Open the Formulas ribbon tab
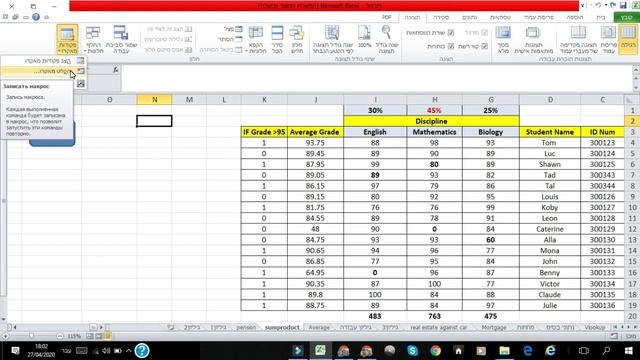This screenshot has width=640, height=360. 500,17
